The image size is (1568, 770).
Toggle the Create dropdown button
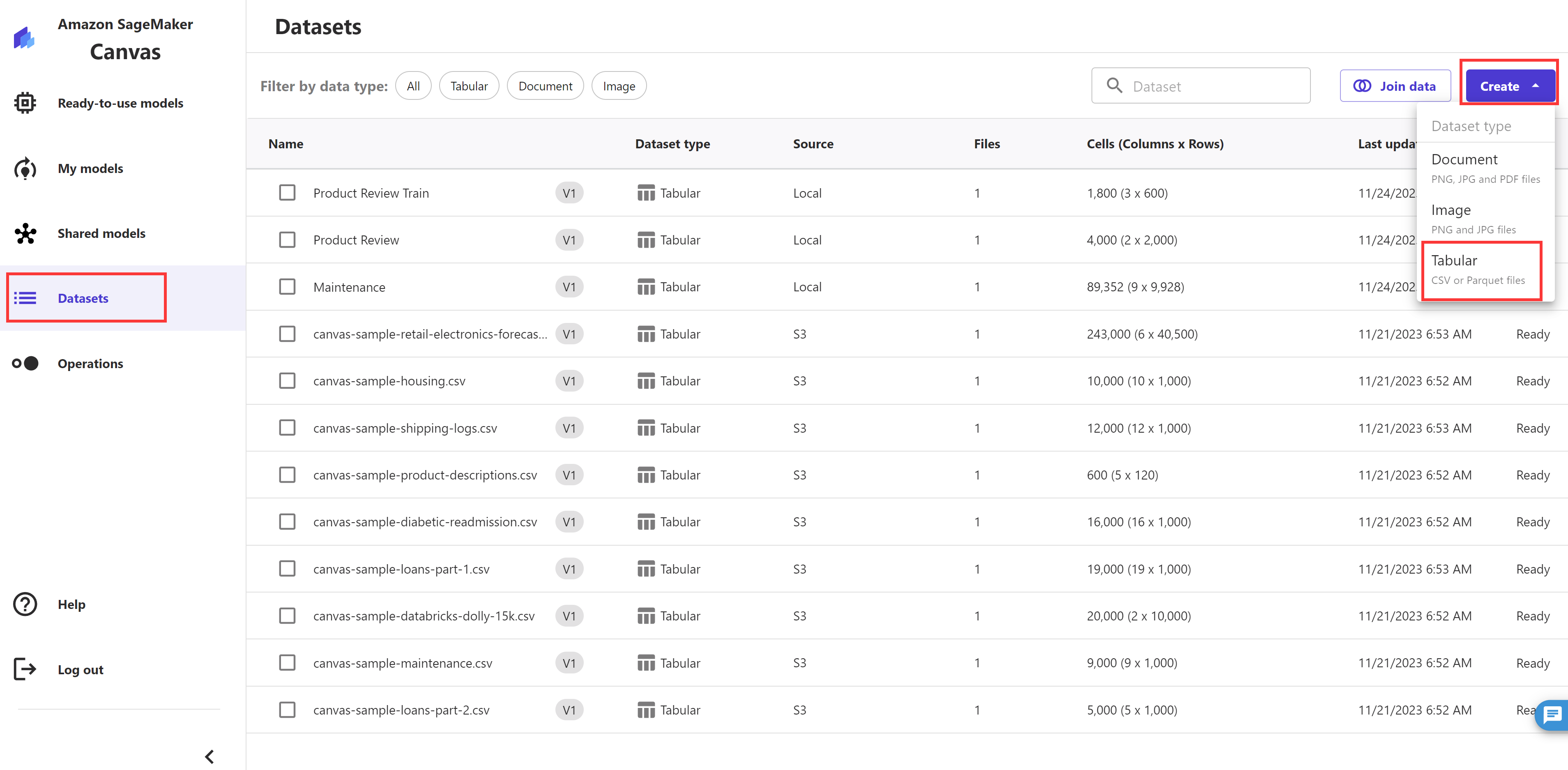pos(1510,86)
